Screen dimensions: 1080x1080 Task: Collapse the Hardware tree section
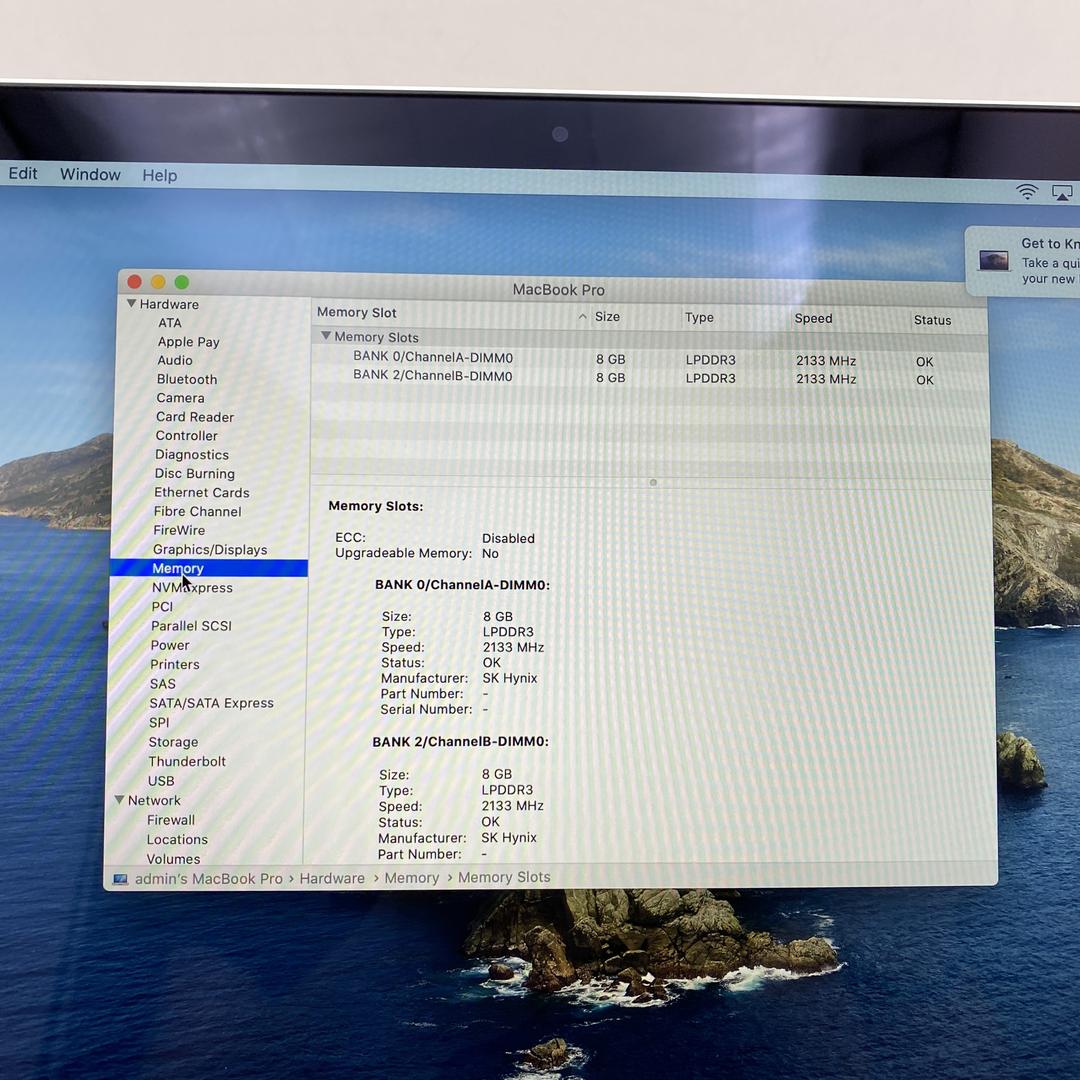point(132,303)
